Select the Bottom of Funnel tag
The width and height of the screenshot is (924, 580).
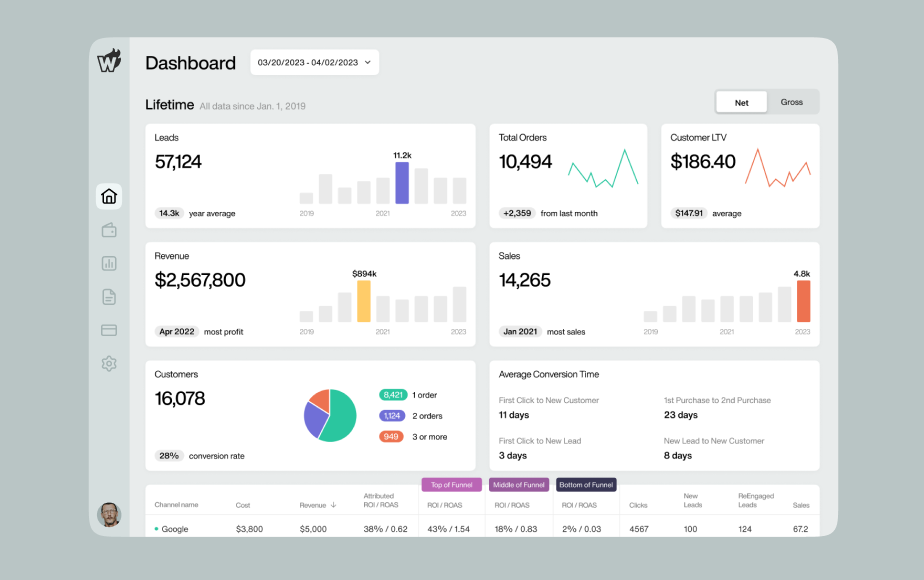click(x=586, y=485)
